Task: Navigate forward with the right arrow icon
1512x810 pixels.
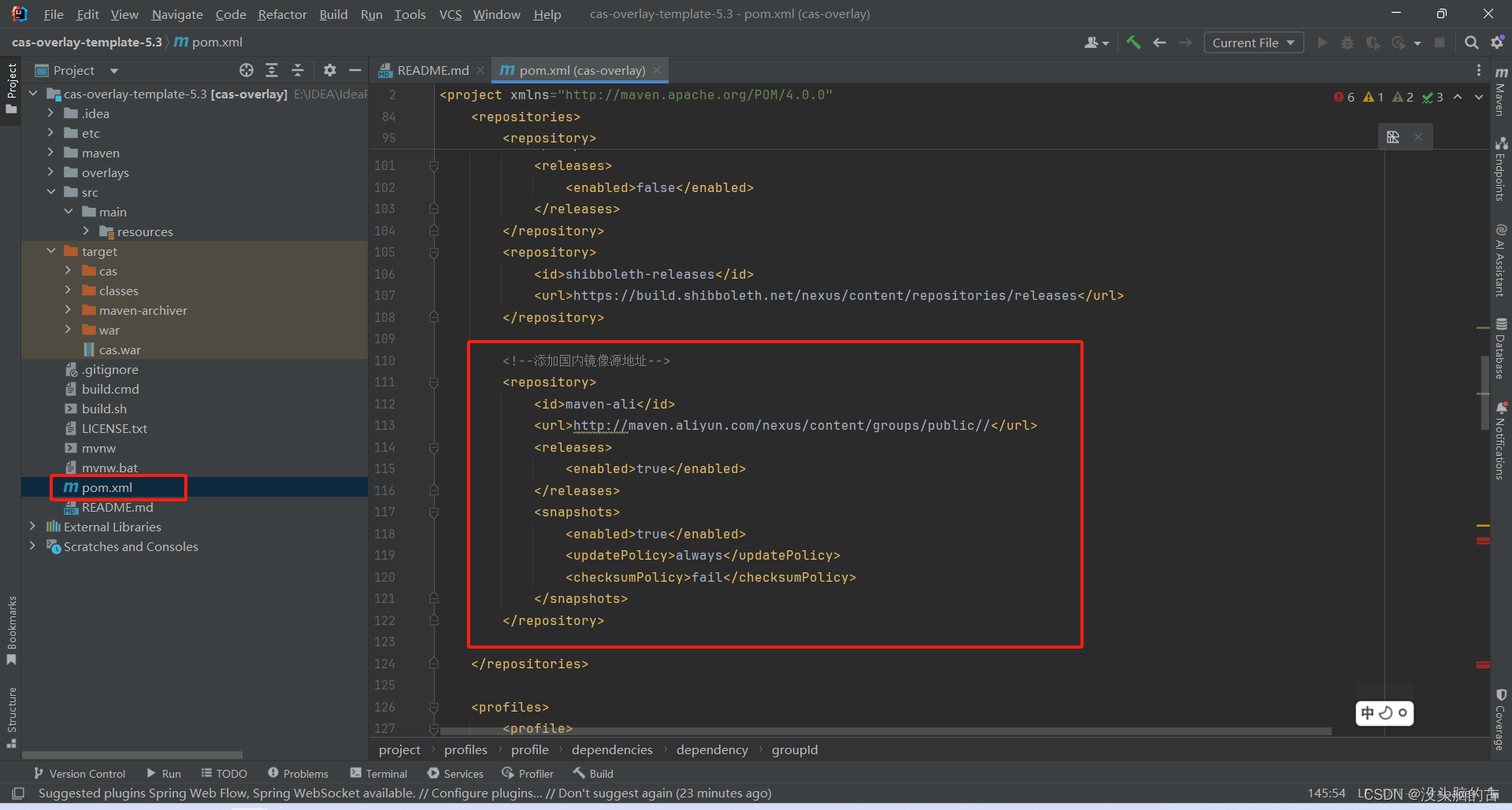Action: (1185, 43)
